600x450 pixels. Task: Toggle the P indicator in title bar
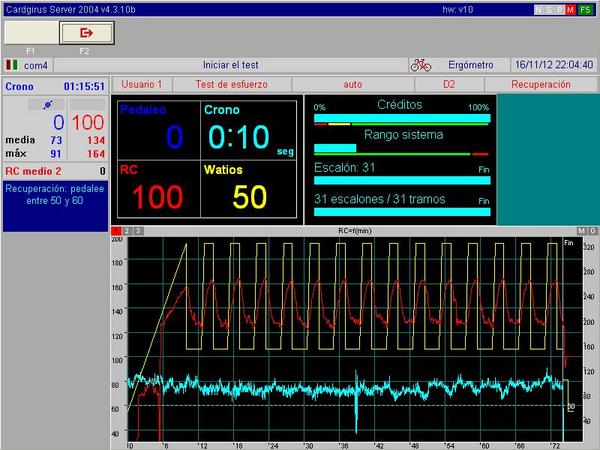pyautogui.click(x=559, y=10)
